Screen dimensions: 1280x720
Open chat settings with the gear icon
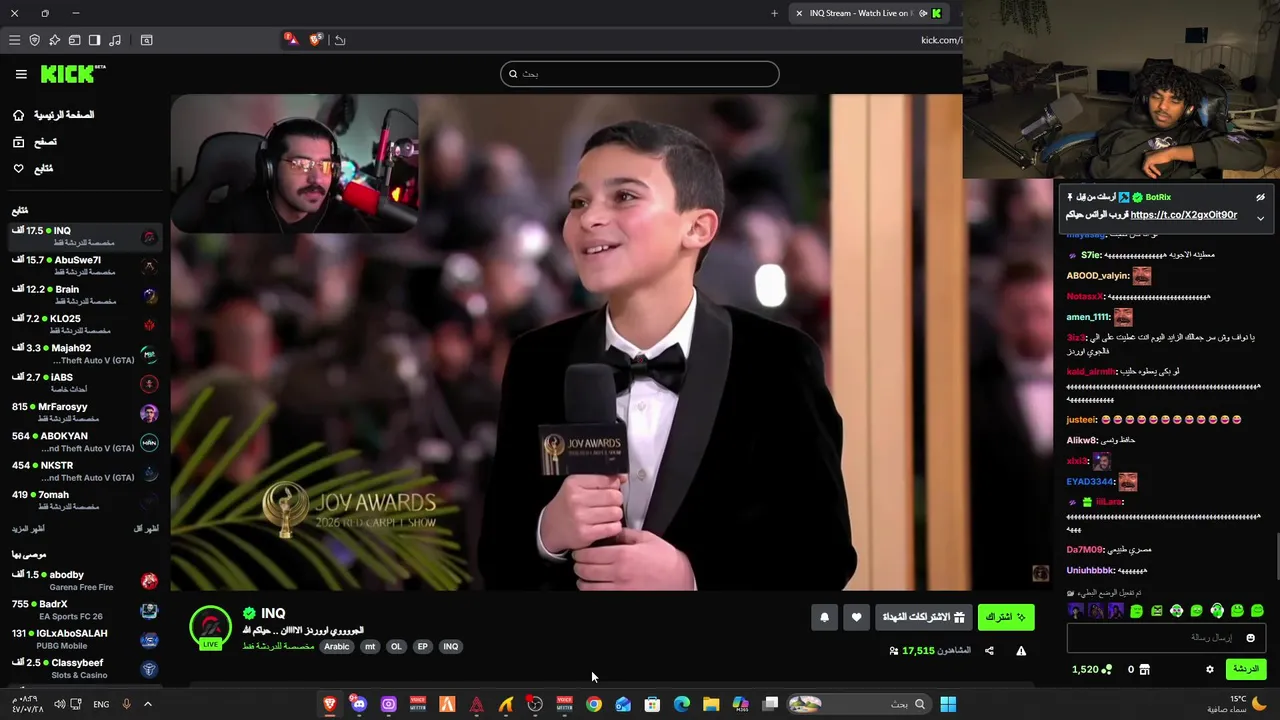click(1209, 669)
